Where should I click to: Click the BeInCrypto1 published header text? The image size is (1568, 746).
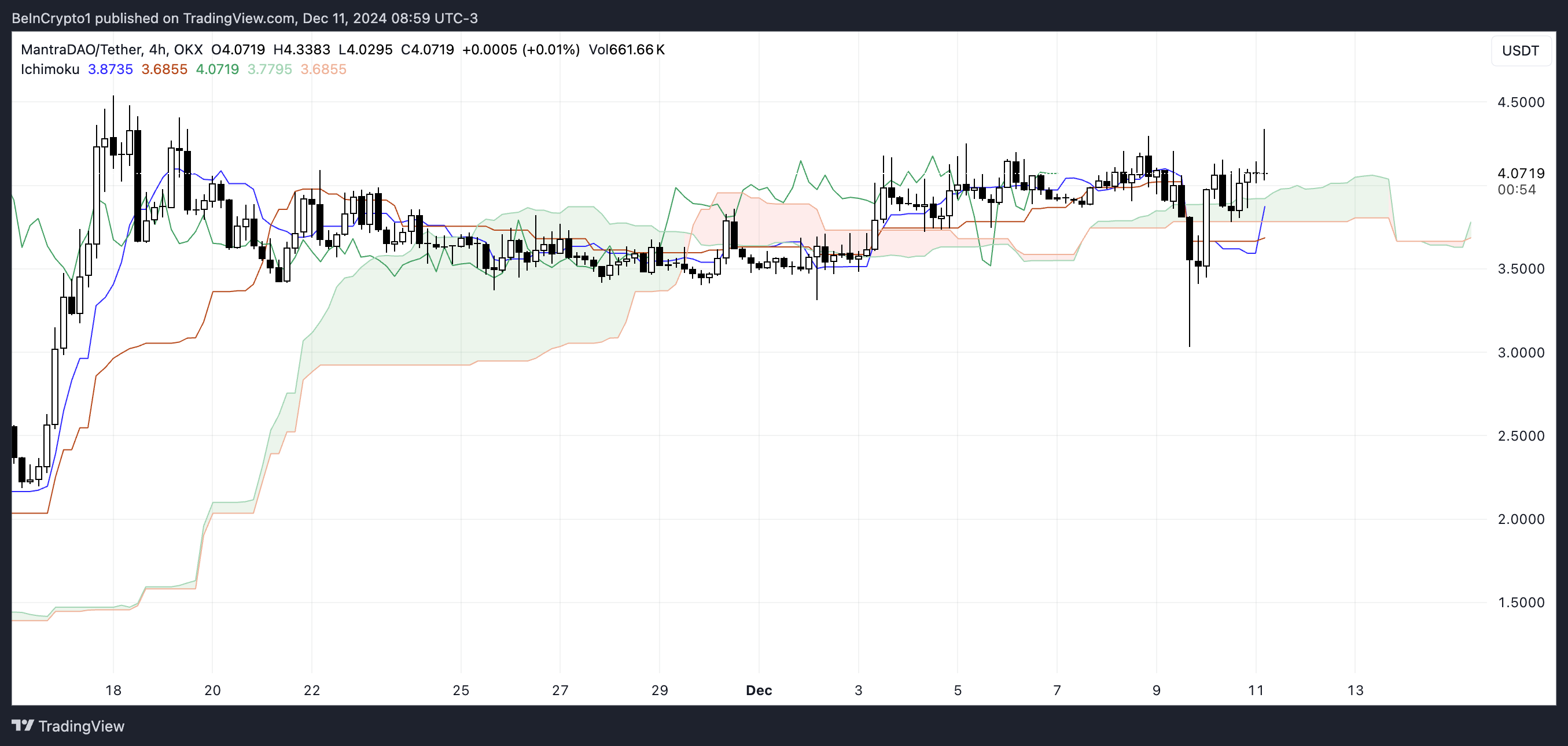[244, 19]
